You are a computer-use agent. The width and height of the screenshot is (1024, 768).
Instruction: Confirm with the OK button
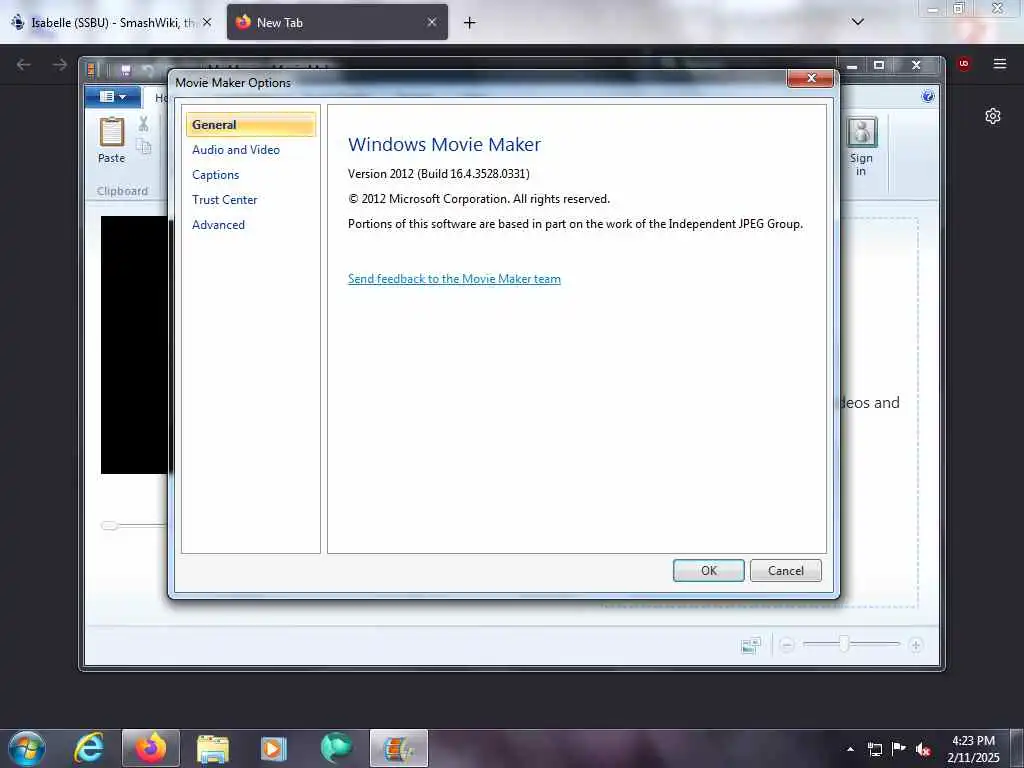click(x=709, y=570)
